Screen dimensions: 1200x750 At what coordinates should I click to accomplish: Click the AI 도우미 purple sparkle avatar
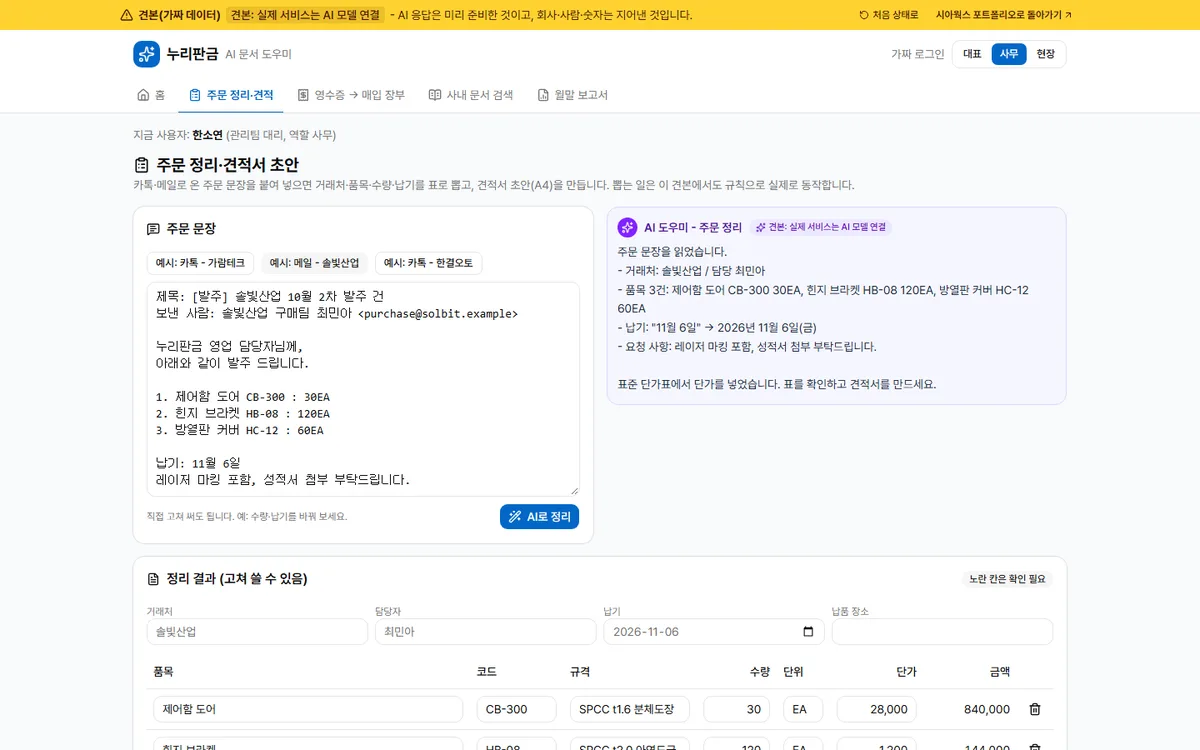(x=627, y=227)
